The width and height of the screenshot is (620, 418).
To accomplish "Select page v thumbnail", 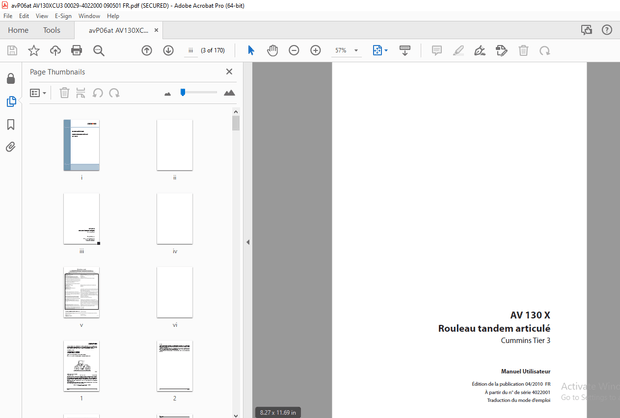I will tap(81, 293).
